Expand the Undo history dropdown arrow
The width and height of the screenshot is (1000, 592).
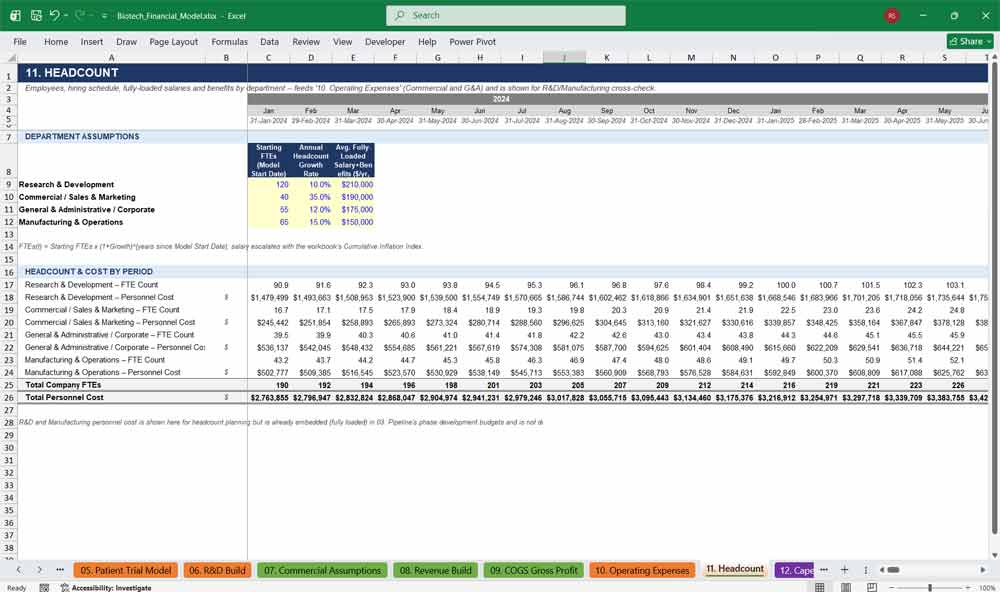pos(65,15)
